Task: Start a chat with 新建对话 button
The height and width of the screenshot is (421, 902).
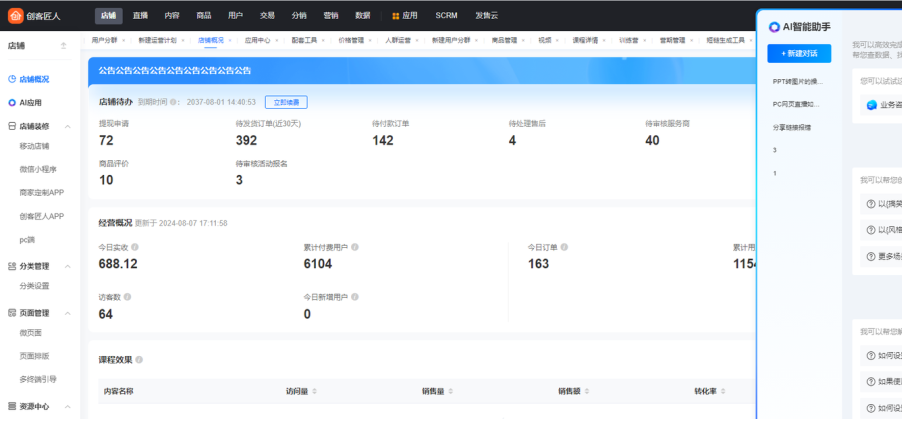Action: pos(799,54)
